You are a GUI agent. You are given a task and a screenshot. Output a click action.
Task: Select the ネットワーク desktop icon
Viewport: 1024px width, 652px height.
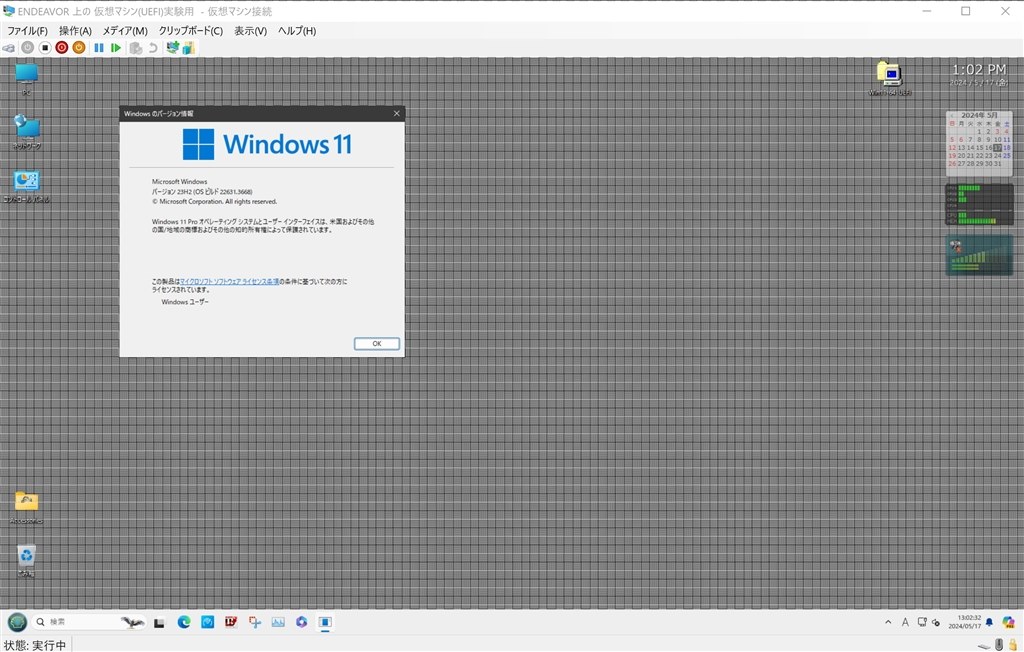27,132
